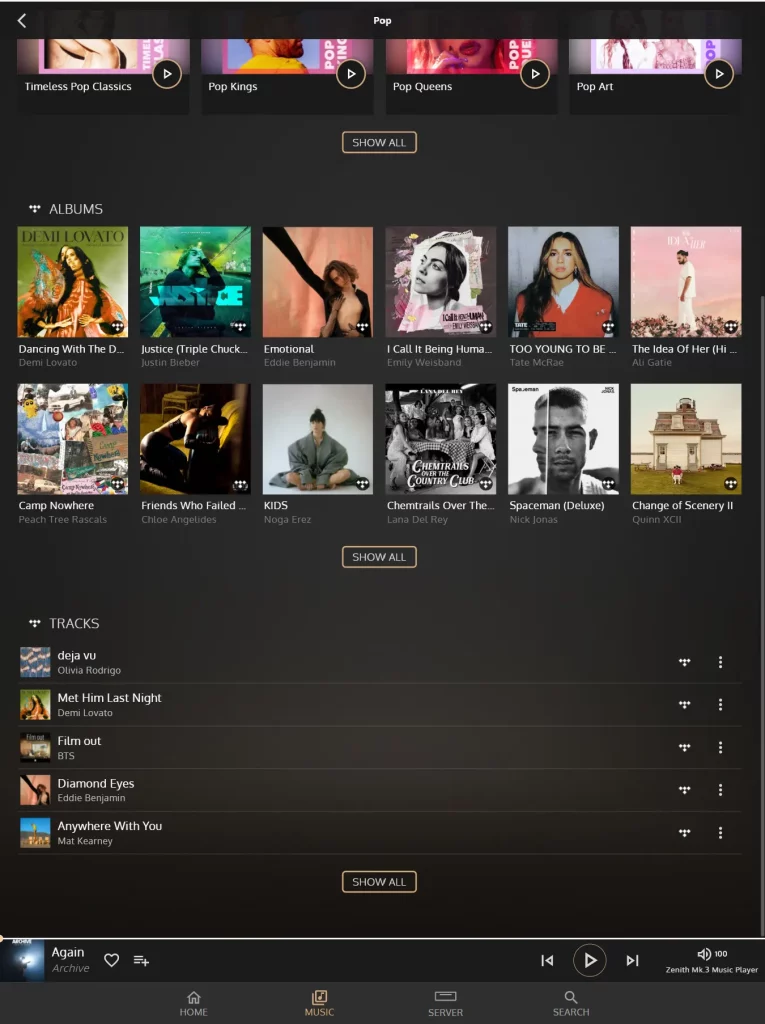Click the Nick Jonas artist name
The image size is (765, 1024).
point(534,519)
